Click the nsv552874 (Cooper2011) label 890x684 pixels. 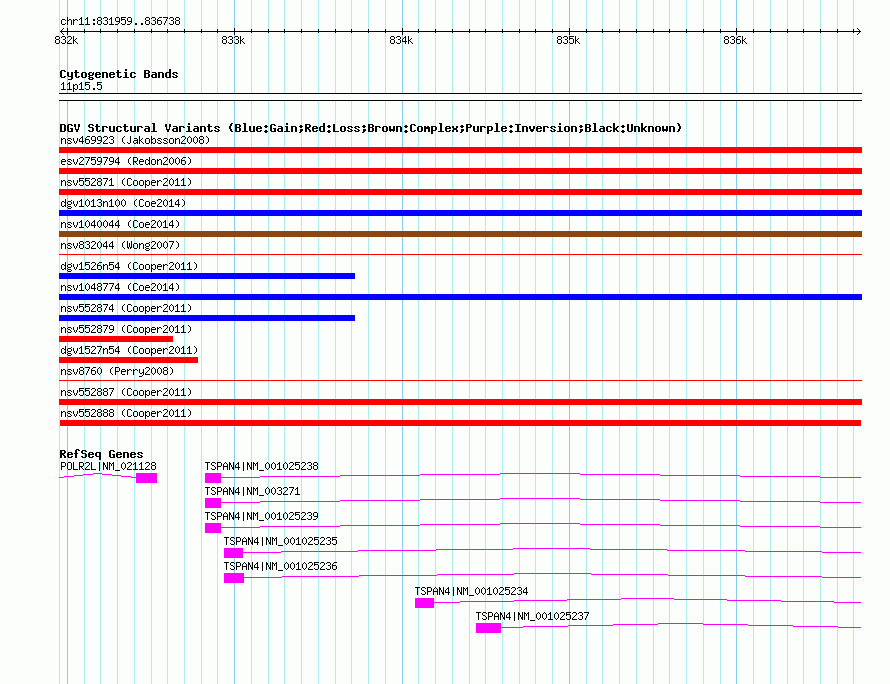point(126,308)
